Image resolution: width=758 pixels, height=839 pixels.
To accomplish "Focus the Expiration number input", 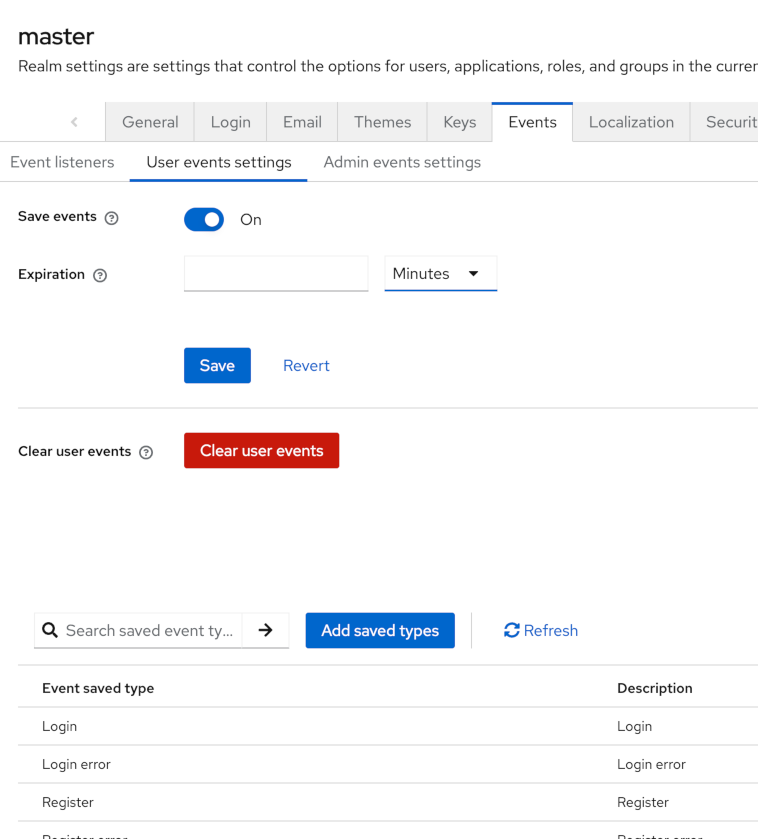I will tap(276, 273).
